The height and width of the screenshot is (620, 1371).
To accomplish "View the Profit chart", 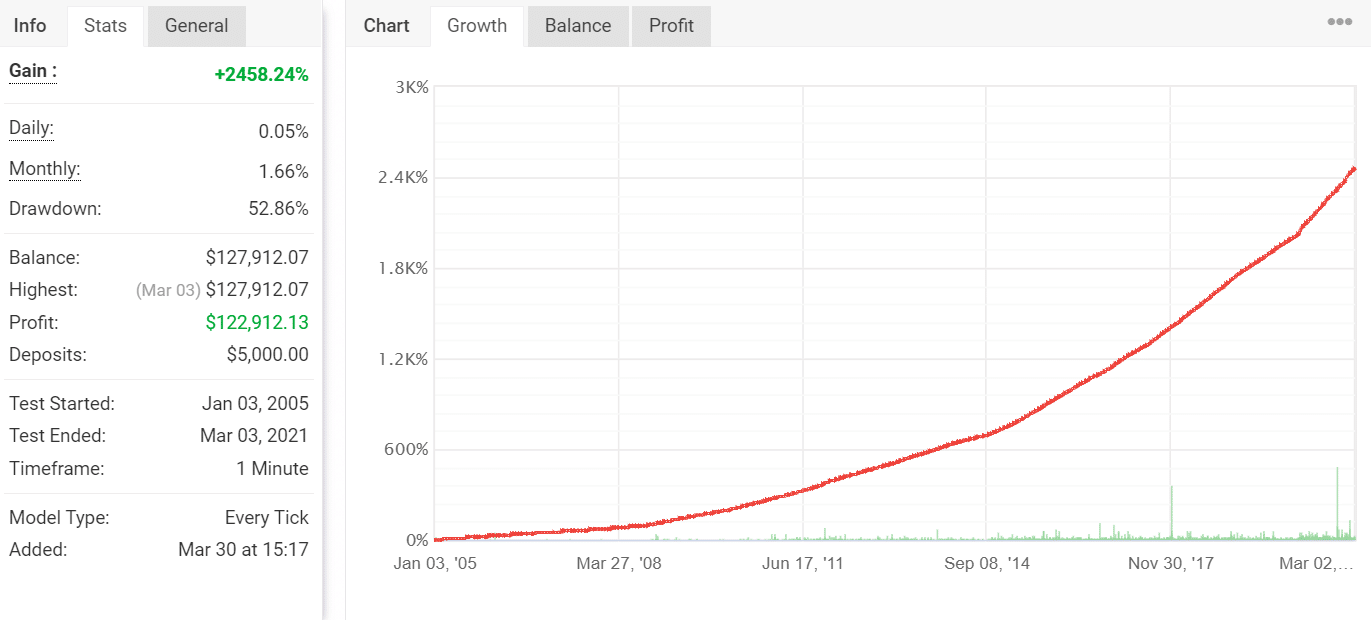I will click(x=671, y=26).
